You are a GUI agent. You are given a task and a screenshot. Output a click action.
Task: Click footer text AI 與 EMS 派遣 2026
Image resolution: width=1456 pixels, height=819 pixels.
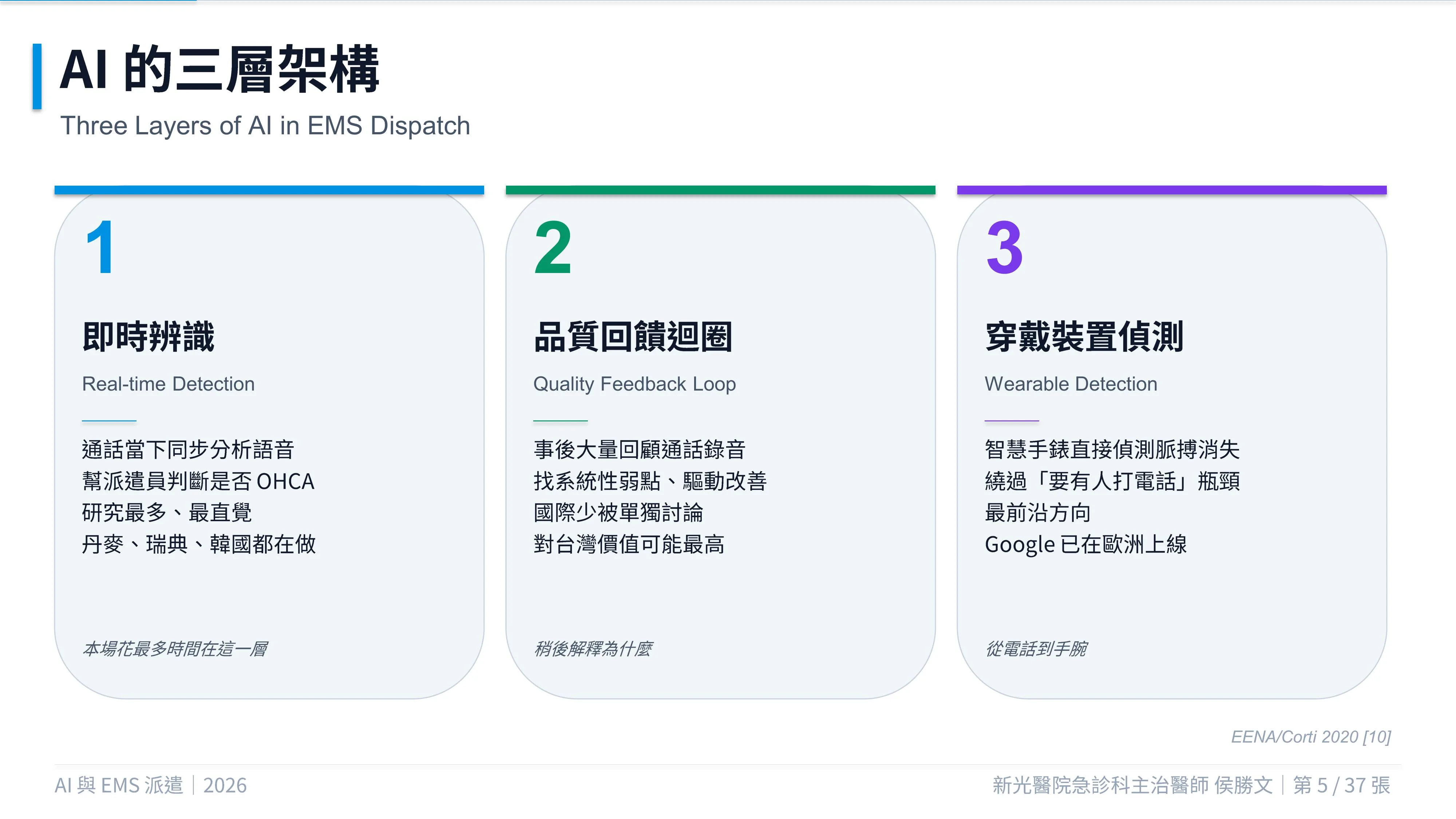click(x=150, y=785)
